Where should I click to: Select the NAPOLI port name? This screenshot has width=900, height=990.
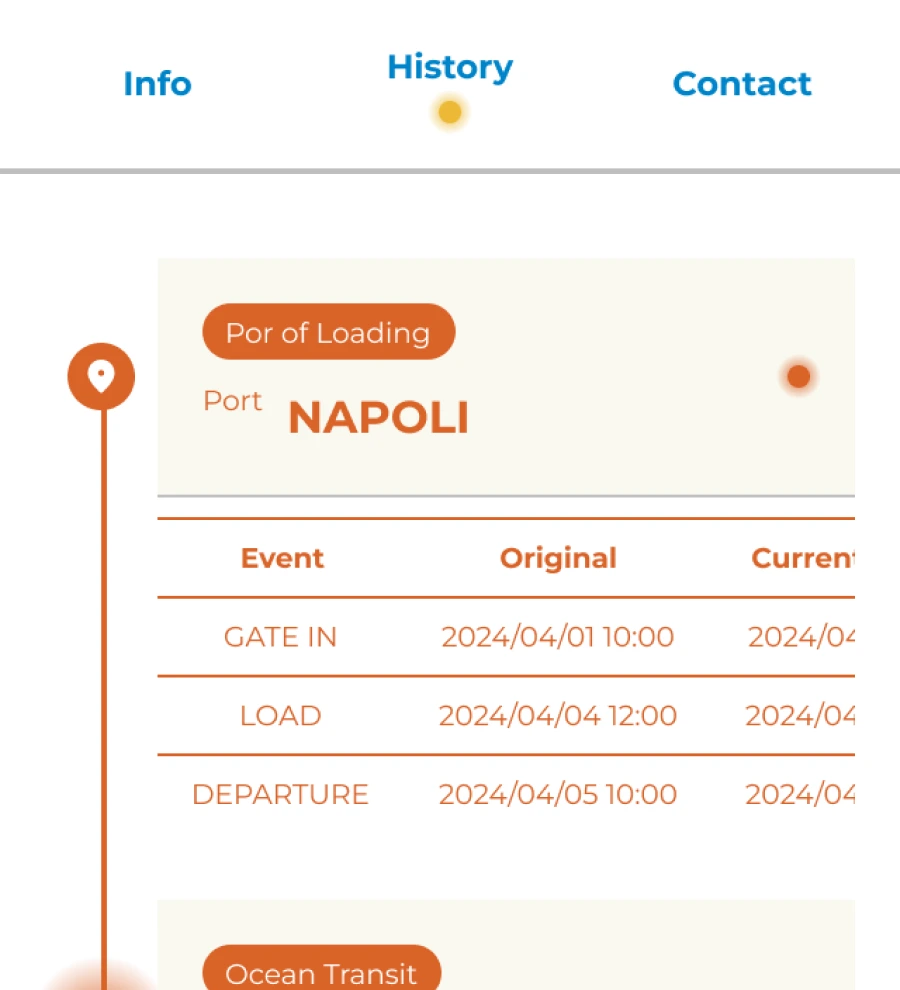378,418
